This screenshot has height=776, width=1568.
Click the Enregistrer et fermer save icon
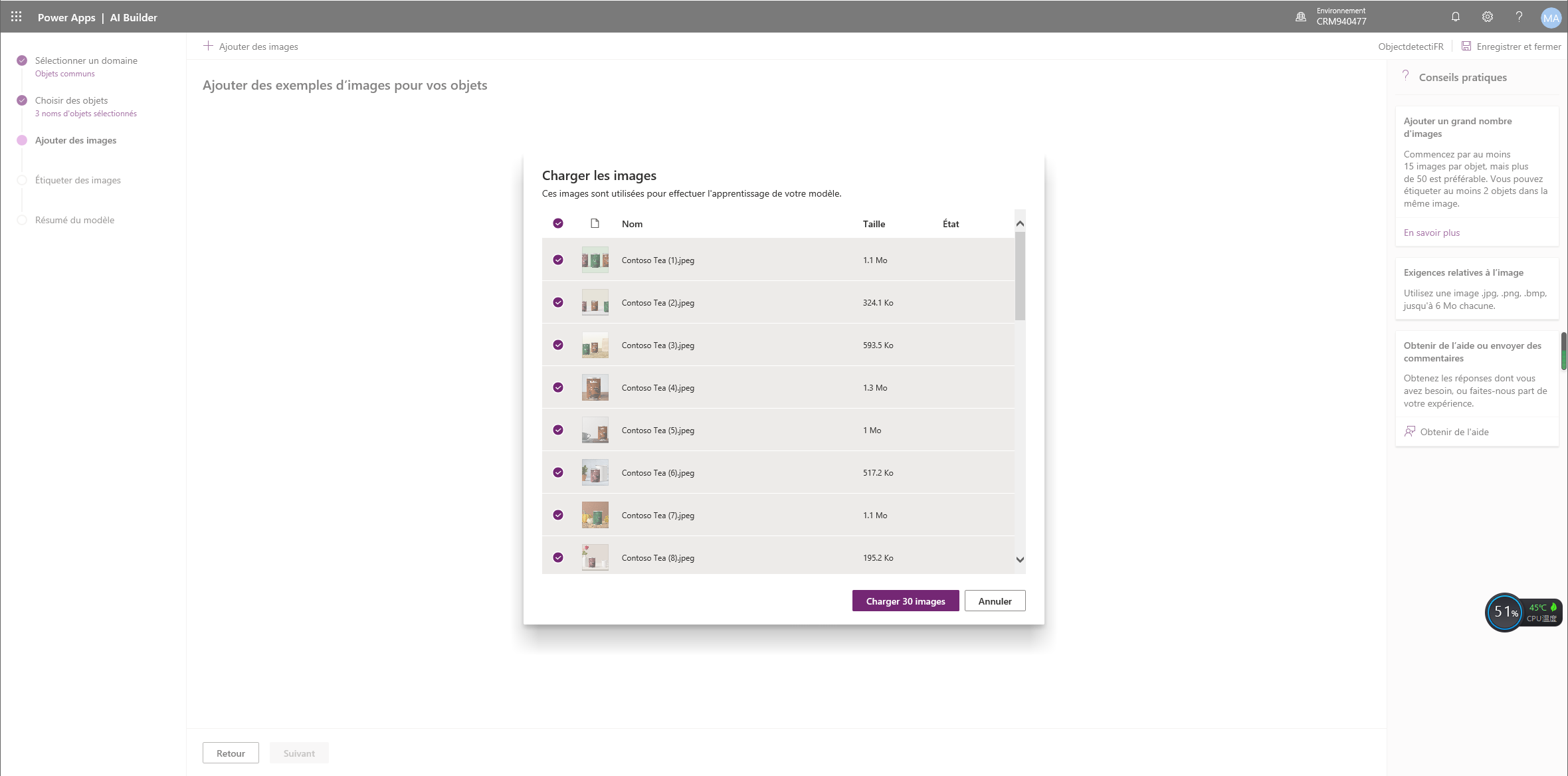click(x=1466, y=46)
